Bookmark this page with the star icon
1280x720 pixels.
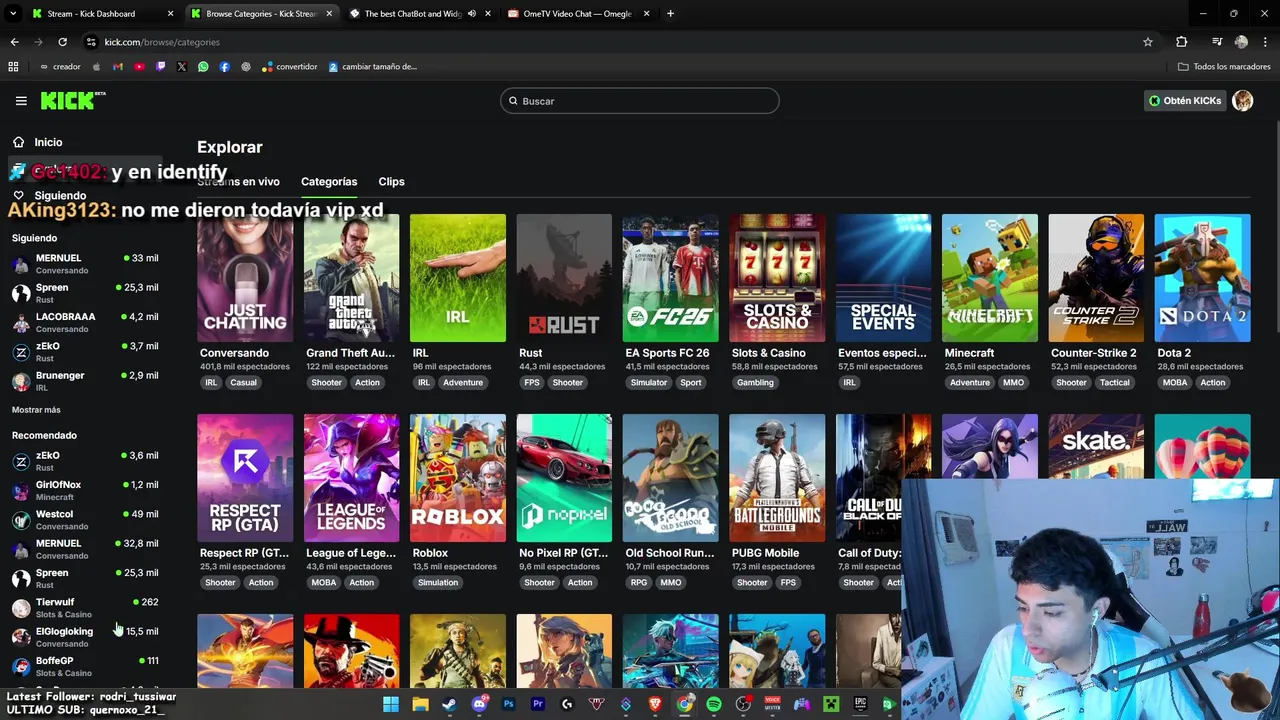pos(1148,42)
